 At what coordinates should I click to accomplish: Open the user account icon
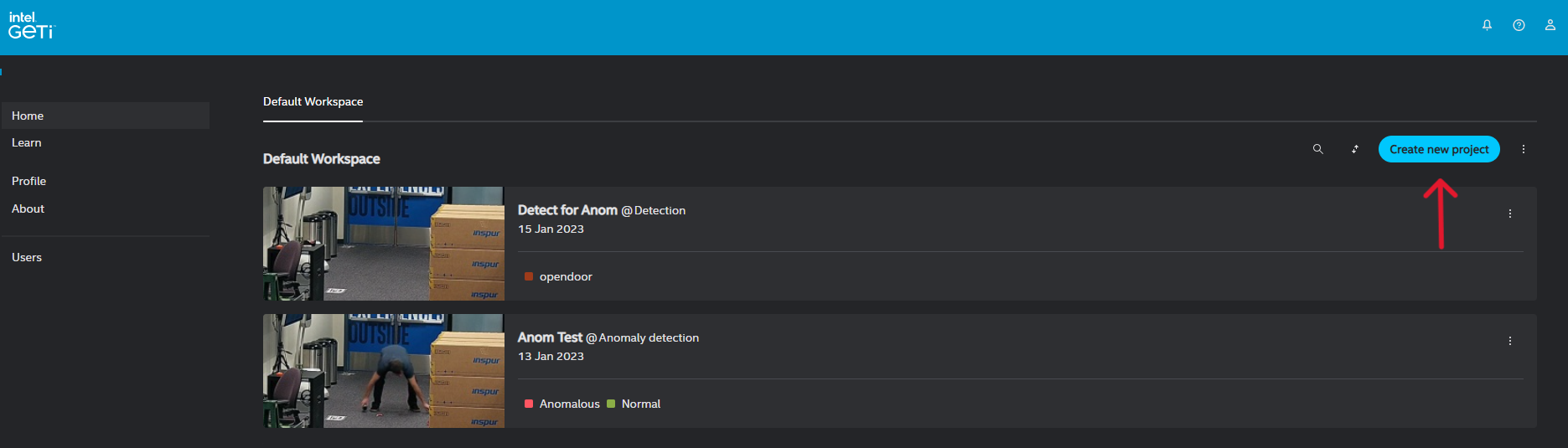tap(1550, 25)
